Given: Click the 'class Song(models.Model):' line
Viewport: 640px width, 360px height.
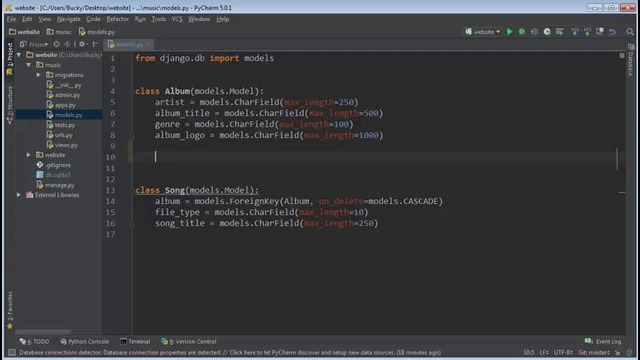Looking at the screenshot, I should click(x=197, y=190).
